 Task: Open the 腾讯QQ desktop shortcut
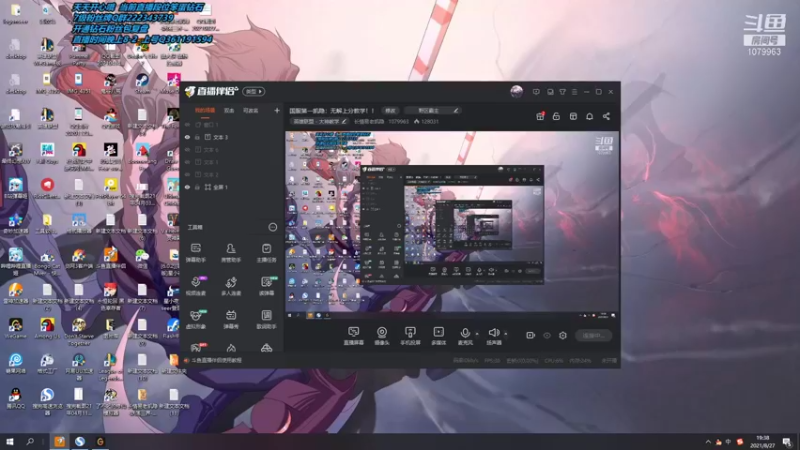(x=15, y=398)
